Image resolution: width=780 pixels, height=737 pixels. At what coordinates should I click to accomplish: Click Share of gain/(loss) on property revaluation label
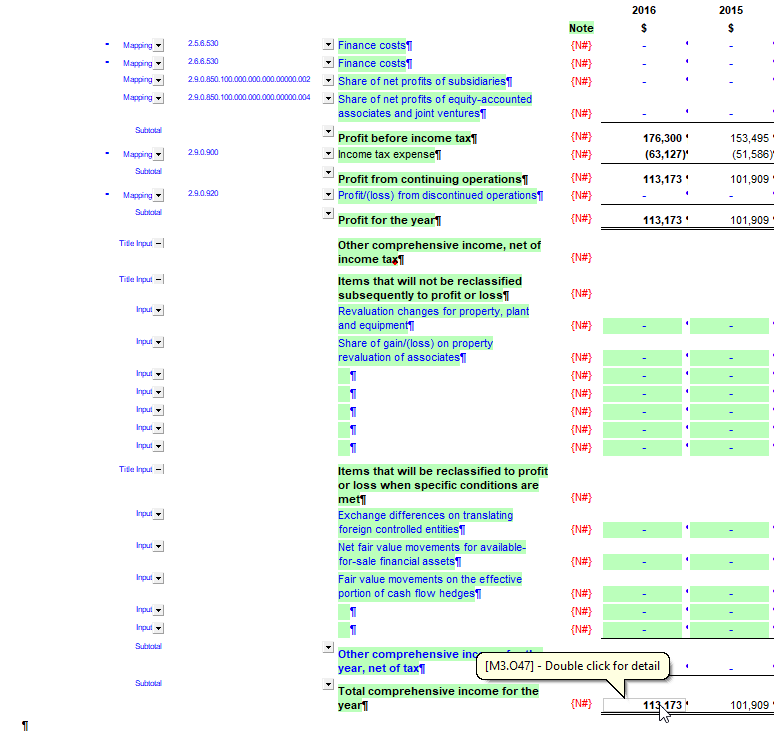point(415,350)
